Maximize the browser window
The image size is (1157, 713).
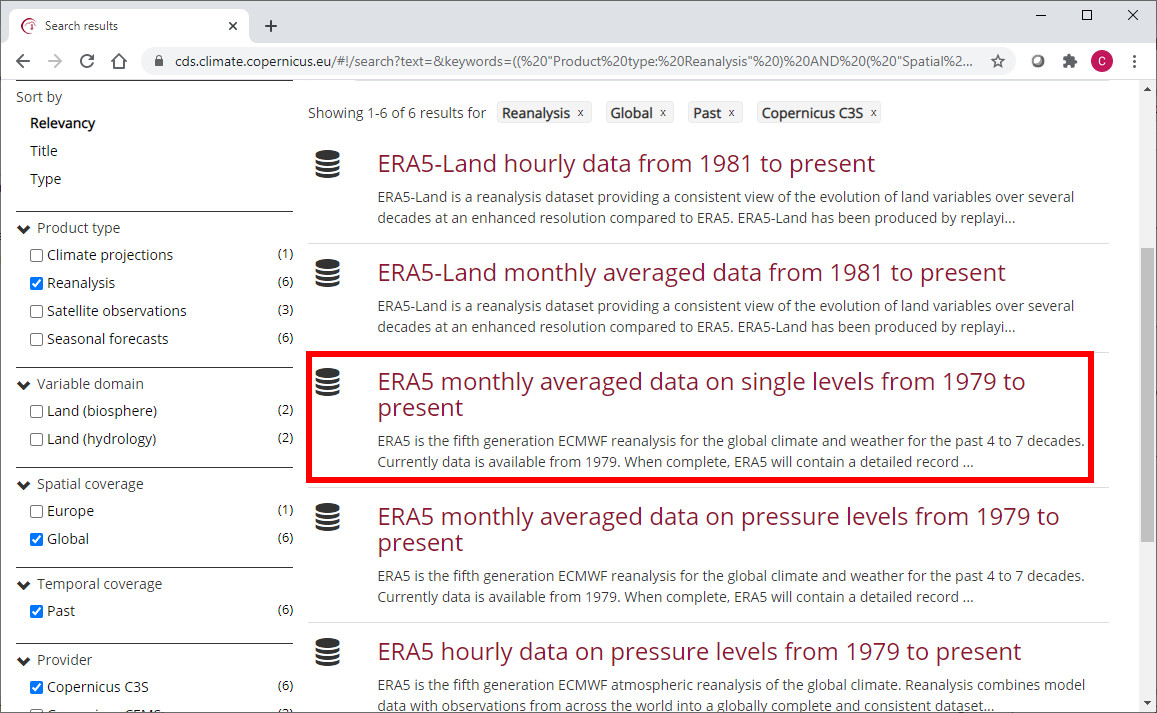1087,15
